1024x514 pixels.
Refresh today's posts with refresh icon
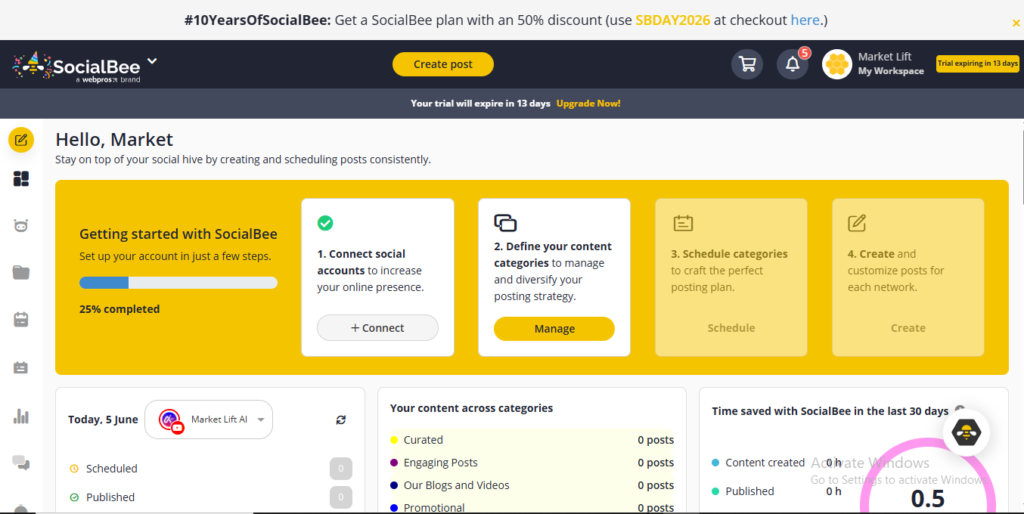(x=341, y=420)
